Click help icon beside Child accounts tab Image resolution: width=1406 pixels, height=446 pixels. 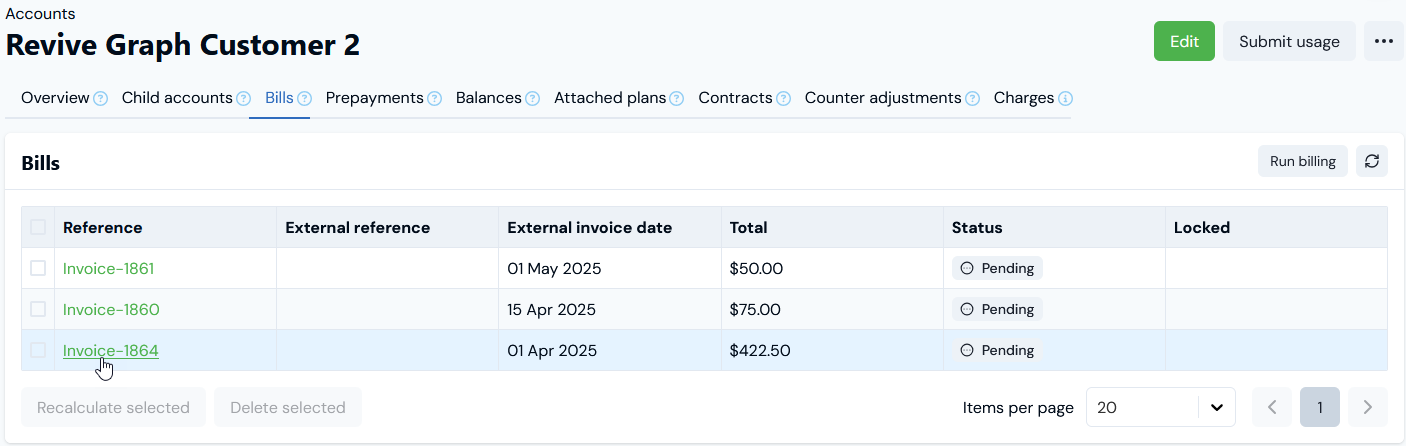(243, 99)
